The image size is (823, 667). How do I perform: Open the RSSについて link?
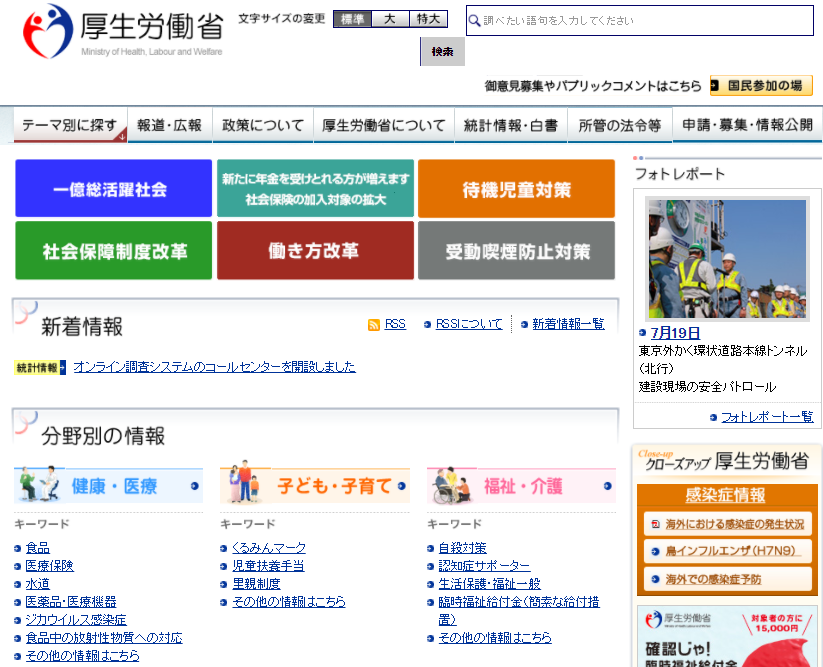pos(469,324)
